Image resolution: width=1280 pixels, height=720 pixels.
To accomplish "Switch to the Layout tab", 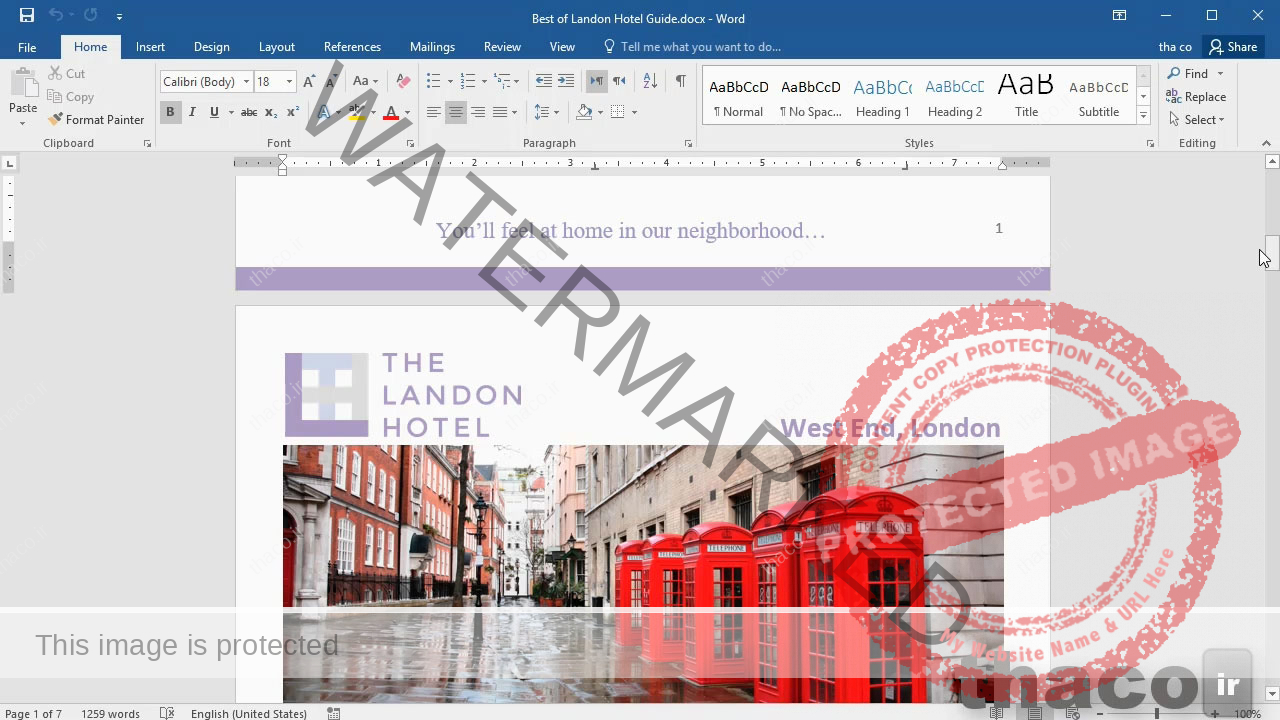I will click(x=277, y=47).
